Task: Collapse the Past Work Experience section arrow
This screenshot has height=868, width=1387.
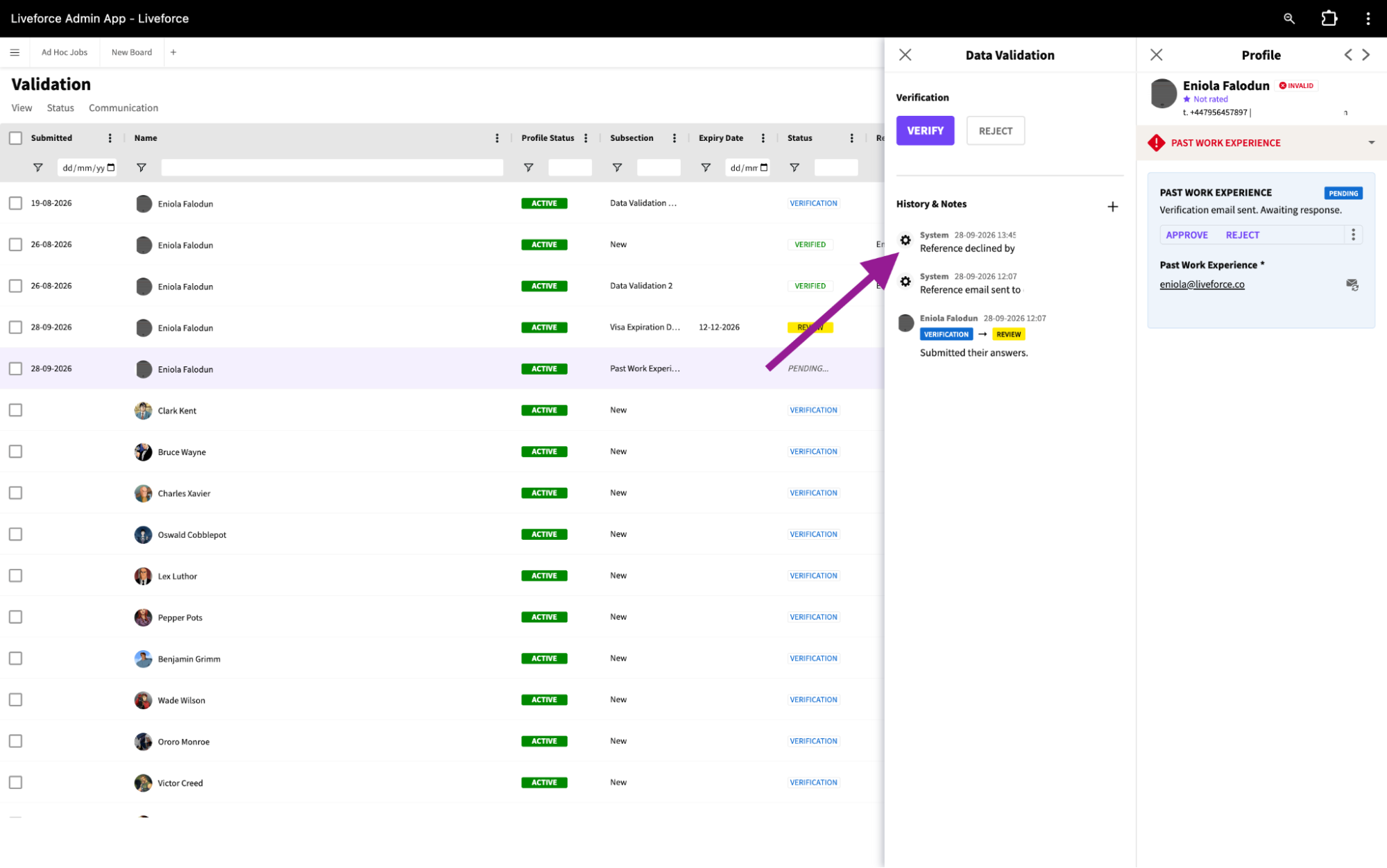Action: [x=1371, y=142]
